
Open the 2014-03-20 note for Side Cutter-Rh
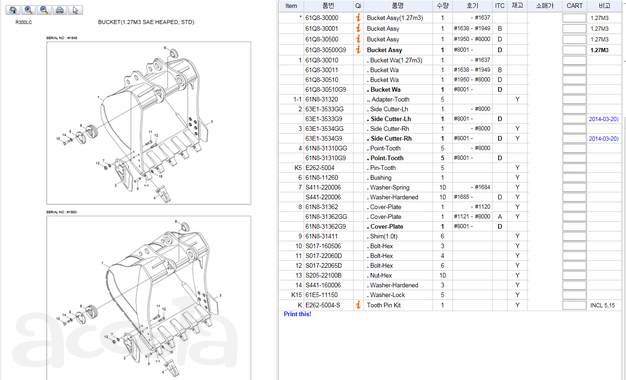tap(604, 139)
